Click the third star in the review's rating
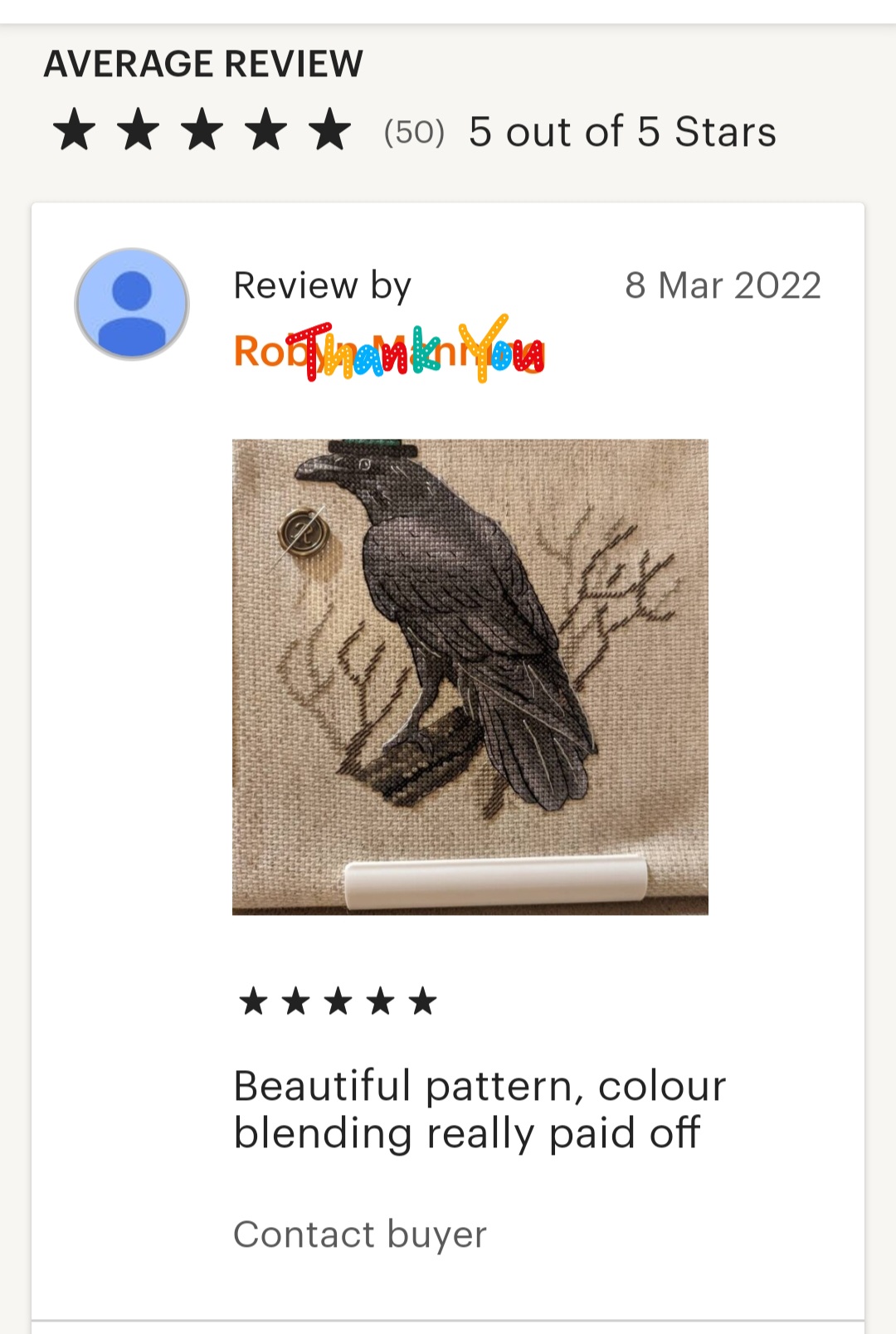 pyautogui.click(x=338, y=1001)
